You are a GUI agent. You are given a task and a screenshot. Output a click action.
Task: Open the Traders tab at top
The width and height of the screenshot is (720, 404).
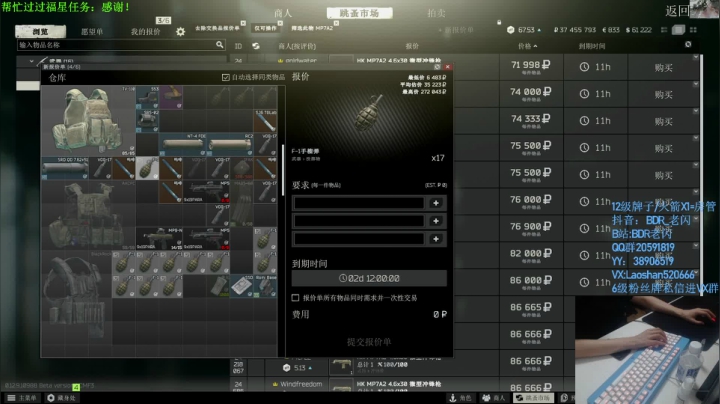pyautogui.click(x=283, y=13)
